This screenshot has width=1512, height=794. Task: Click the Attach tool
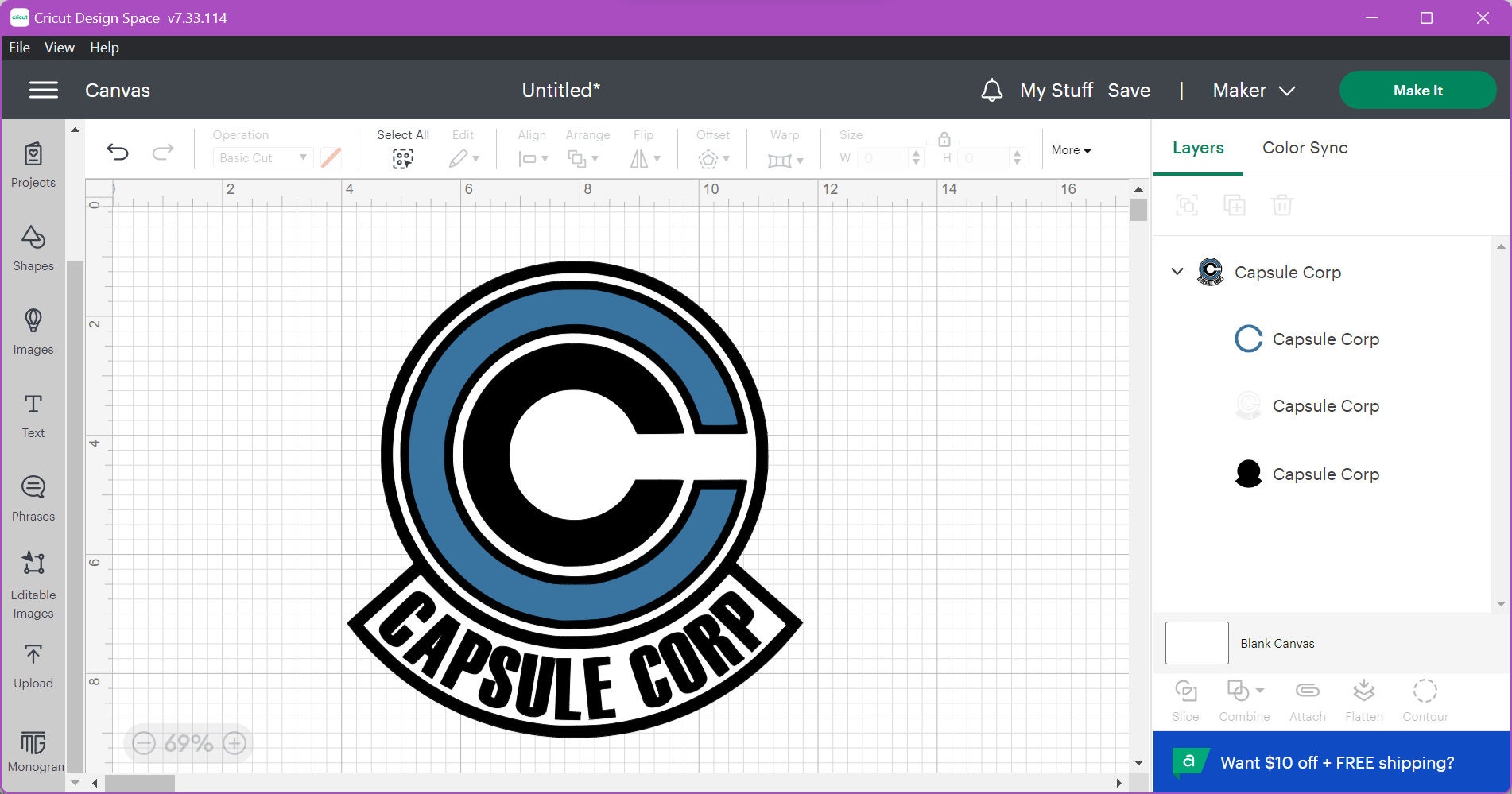[x=1307, y=698]
